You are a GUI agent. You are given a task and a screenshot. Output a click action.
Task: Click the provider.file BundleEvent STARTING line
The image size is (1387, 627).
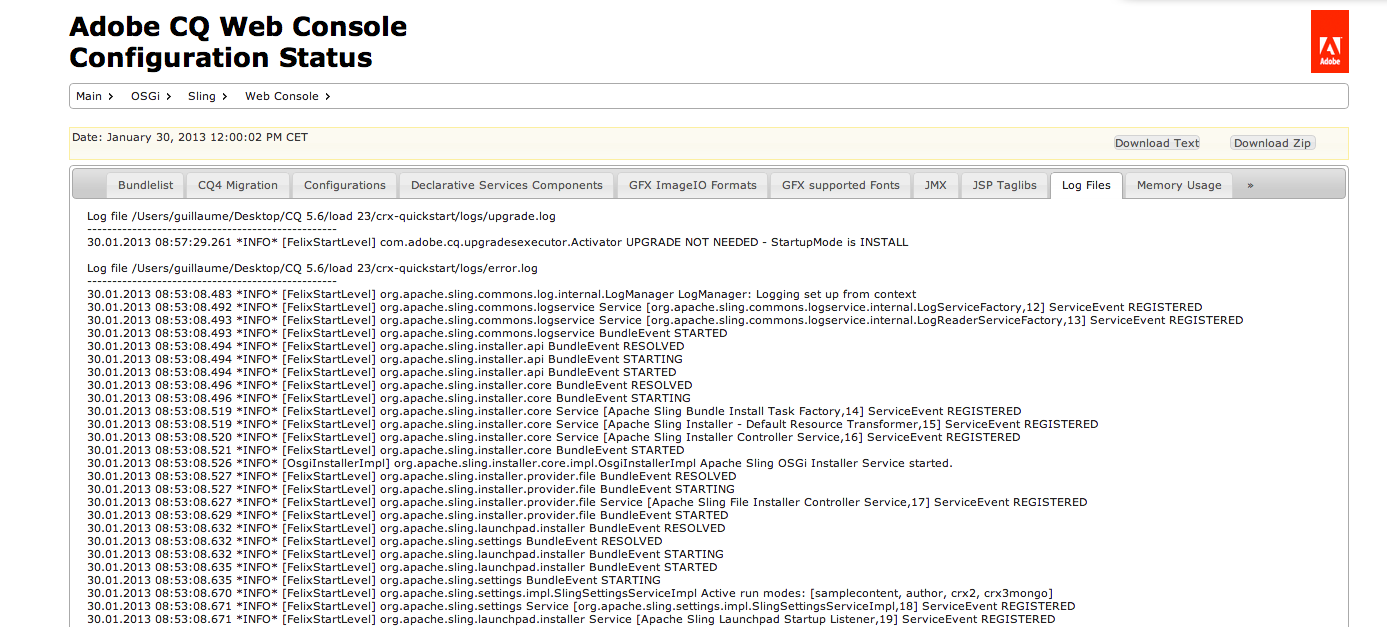point(411,489)
